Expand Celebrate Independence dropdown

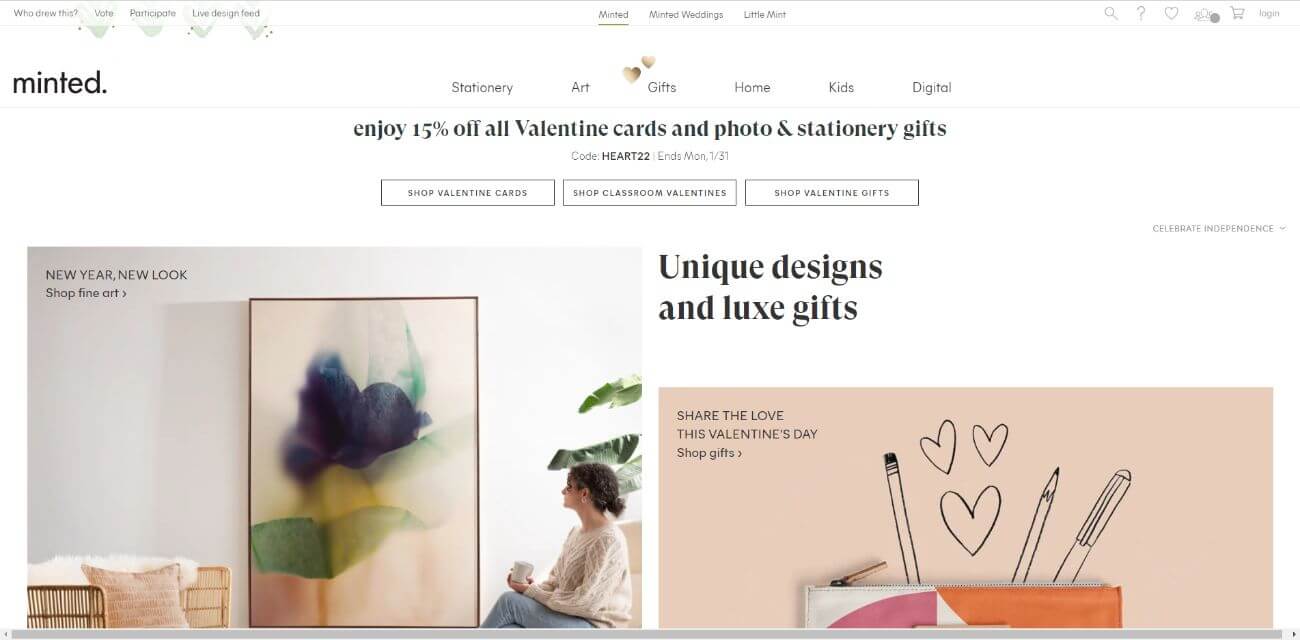[x=1219, y=228]
